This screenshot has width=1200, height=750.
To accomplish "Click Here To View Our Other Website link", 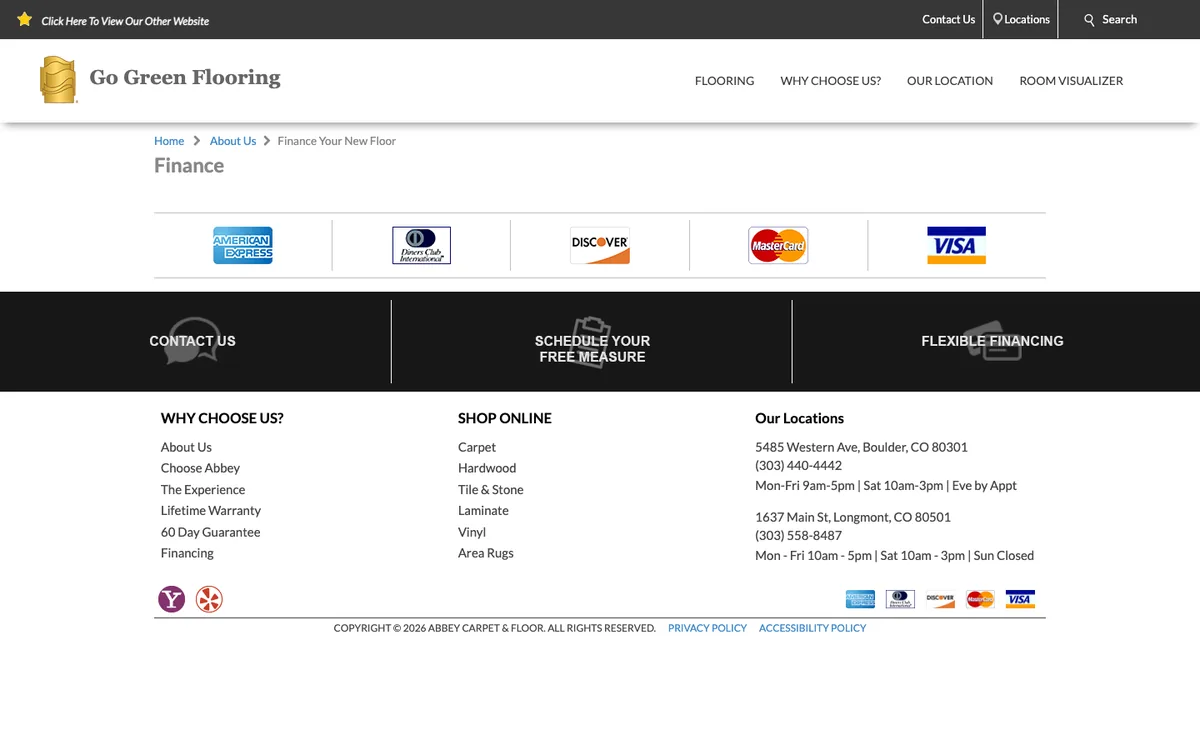I will 125,21.
